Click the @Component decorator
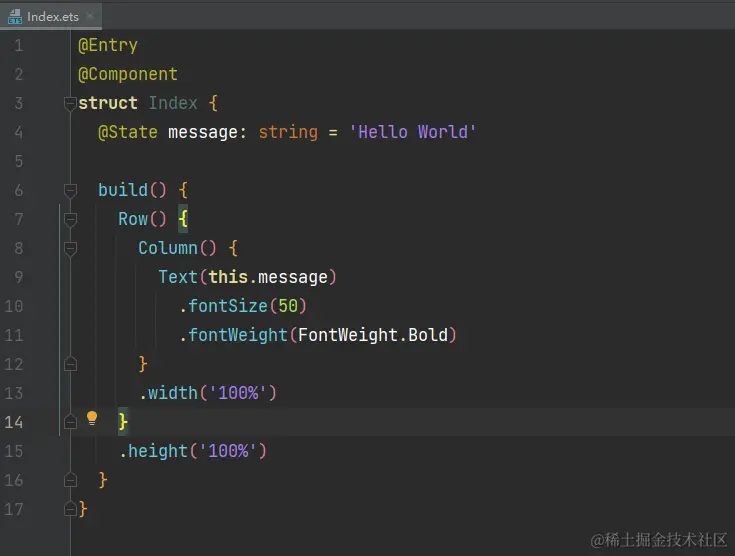The width and height of the screenshot is (735, 556). (x=128, y=74)
